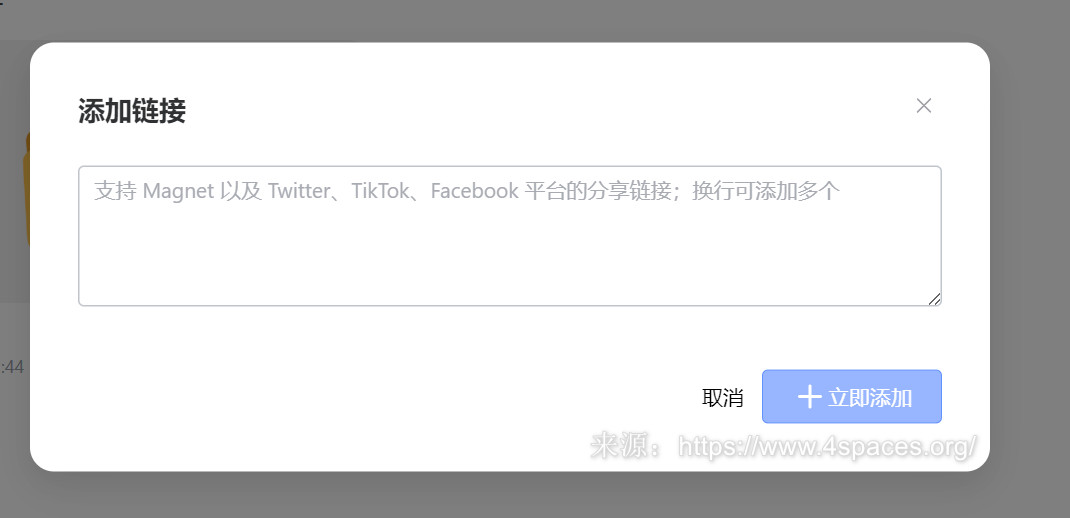
Task: Click 换行可添加多个 placeholder hint text
Action: 766,191
